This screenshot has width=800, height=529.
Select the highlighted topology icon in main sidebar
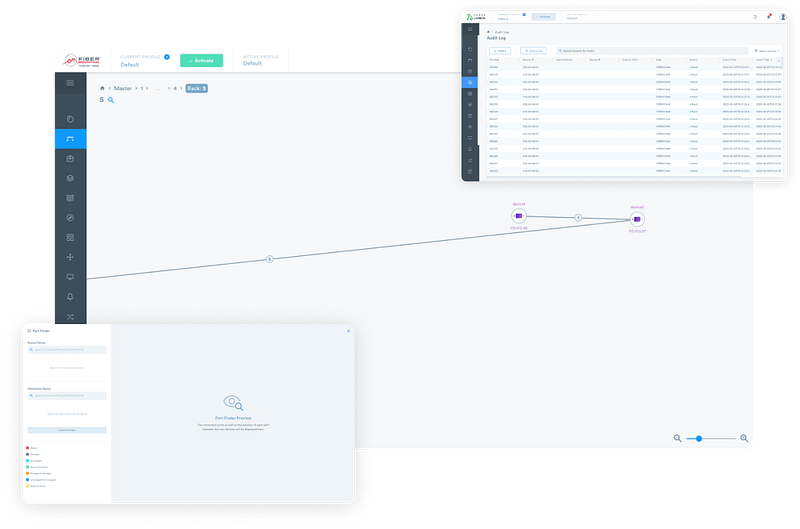coord(70,139)
